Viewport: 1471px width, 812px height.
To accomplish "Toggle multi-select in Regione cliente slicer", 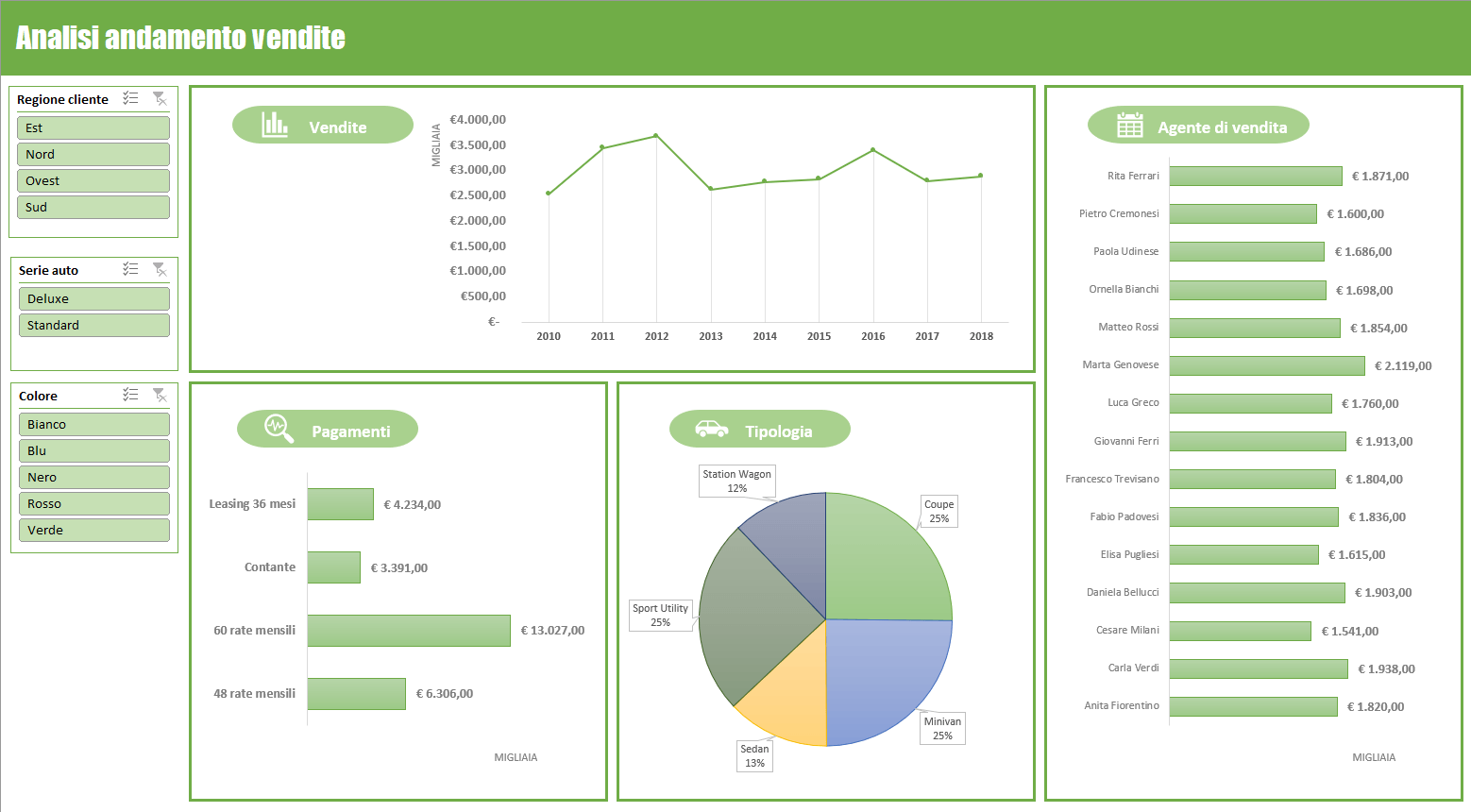I will click(130, 98).
